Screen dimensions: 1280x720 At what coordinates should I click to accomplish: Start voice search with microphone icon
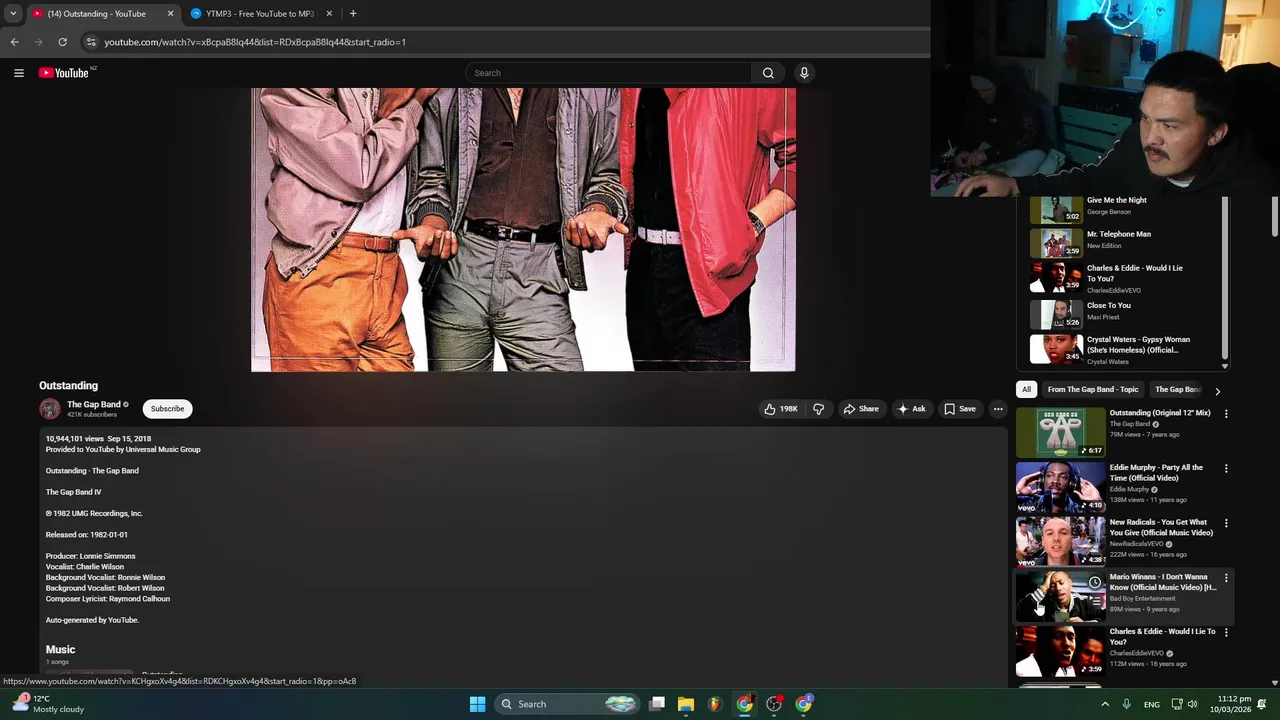click(x=804, y=73)
